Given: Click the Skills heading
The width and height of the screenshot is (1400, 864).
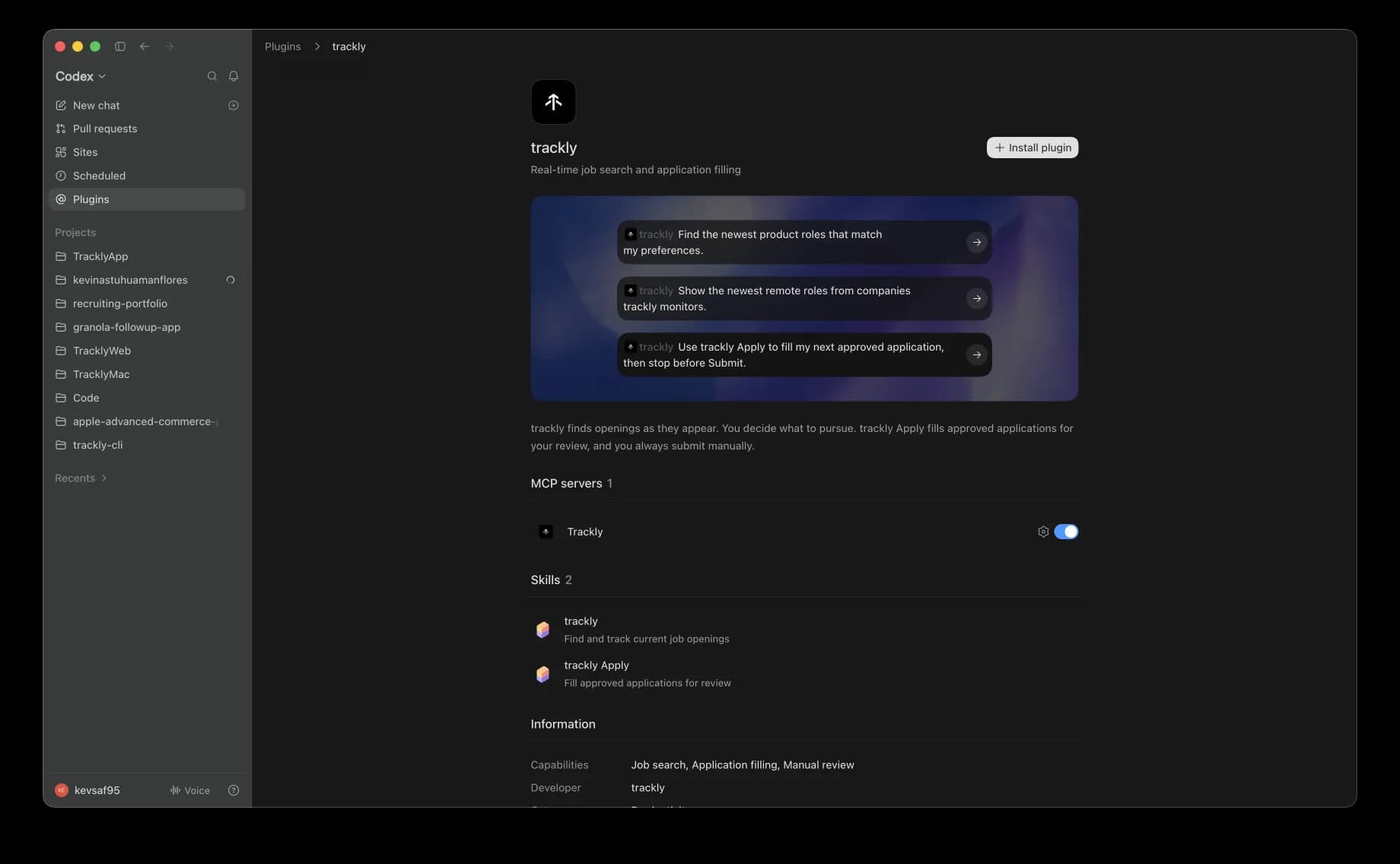Looking at the screenshot, I should 546,580.
